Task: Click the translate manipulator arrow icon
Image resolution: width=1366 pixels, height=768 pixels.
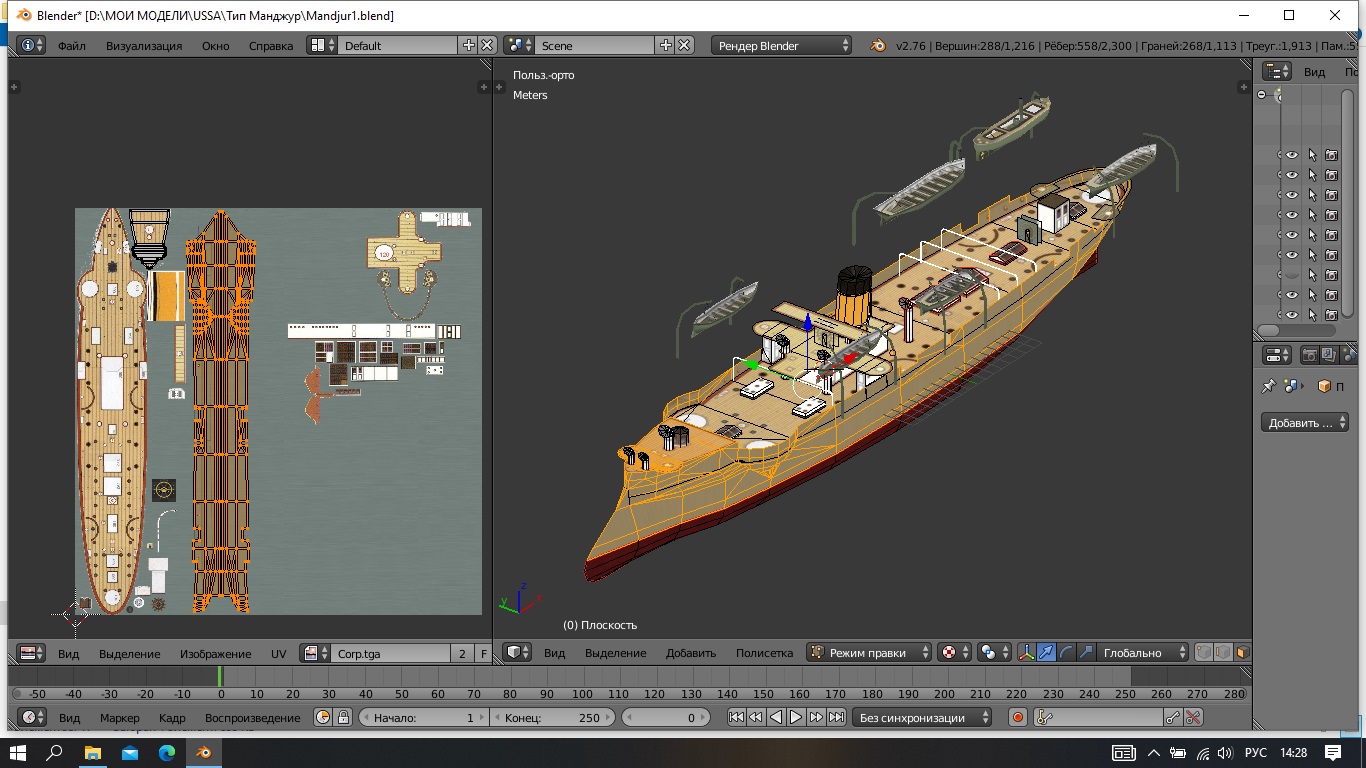Action: (x=1046, y=653)
